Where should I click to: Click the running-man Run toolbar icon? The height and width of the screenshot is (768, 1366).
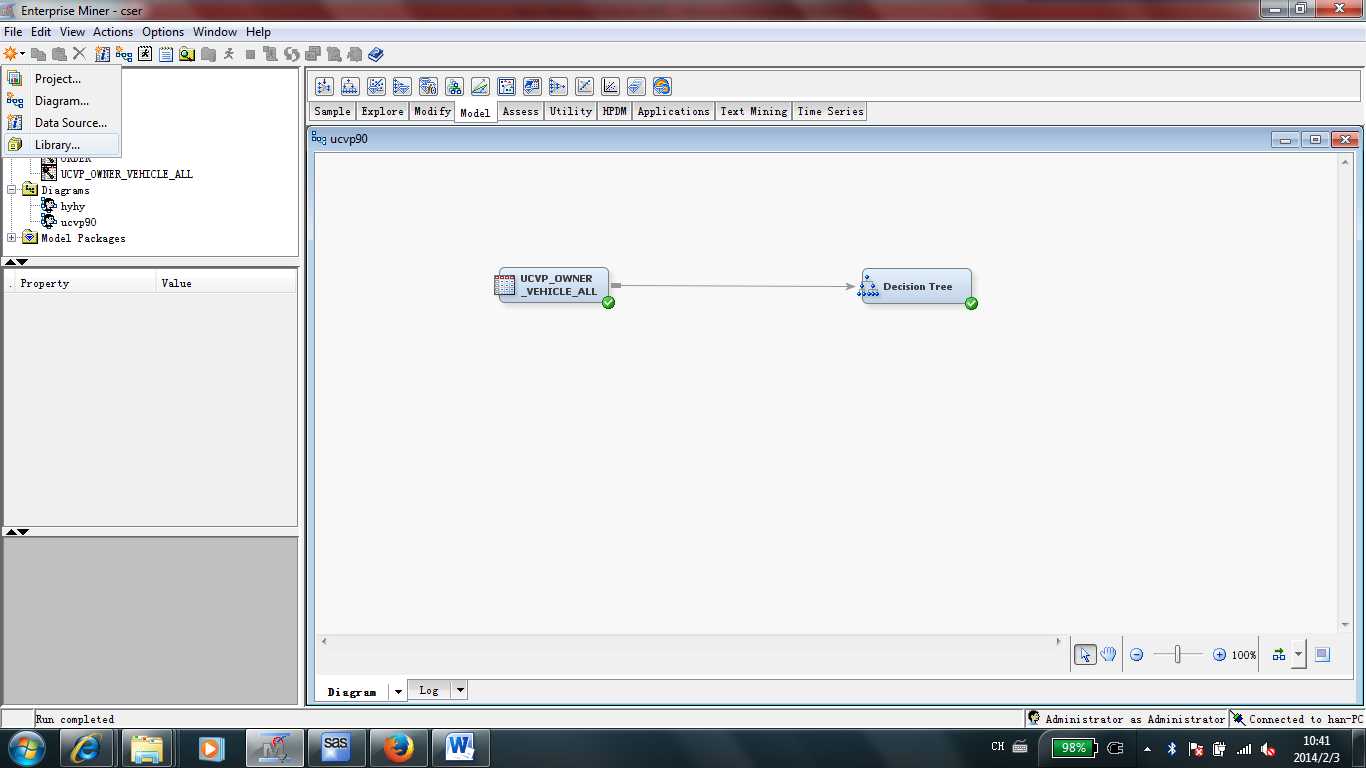[229, 54]
